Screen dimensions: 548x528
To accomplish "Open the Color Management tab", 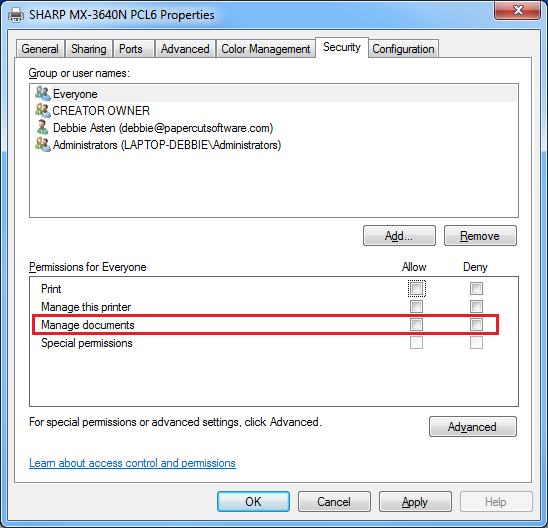I will [266, 49].
